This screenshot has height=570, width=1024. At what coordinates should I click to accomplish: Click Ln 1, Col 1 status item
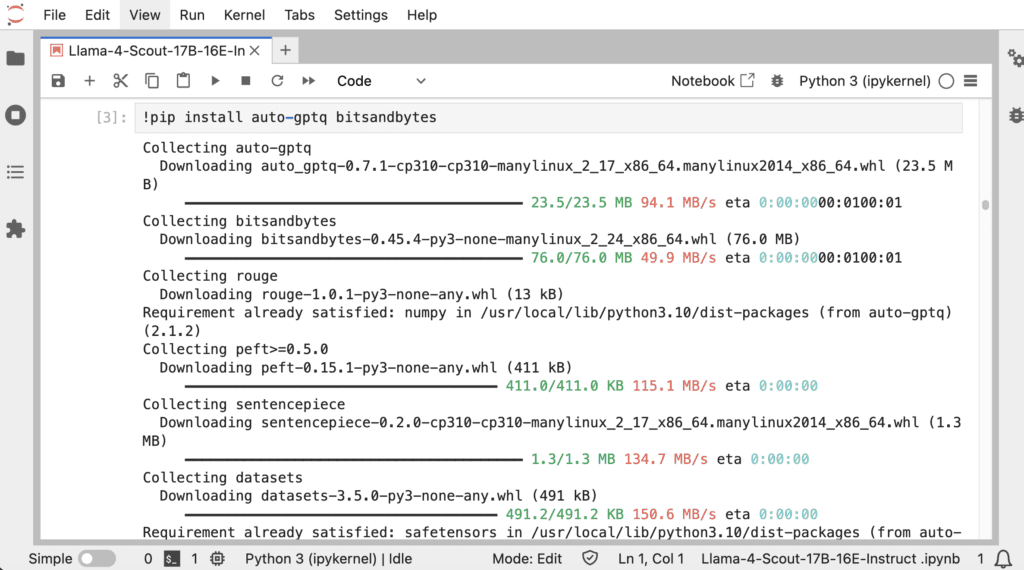(651, 559)
